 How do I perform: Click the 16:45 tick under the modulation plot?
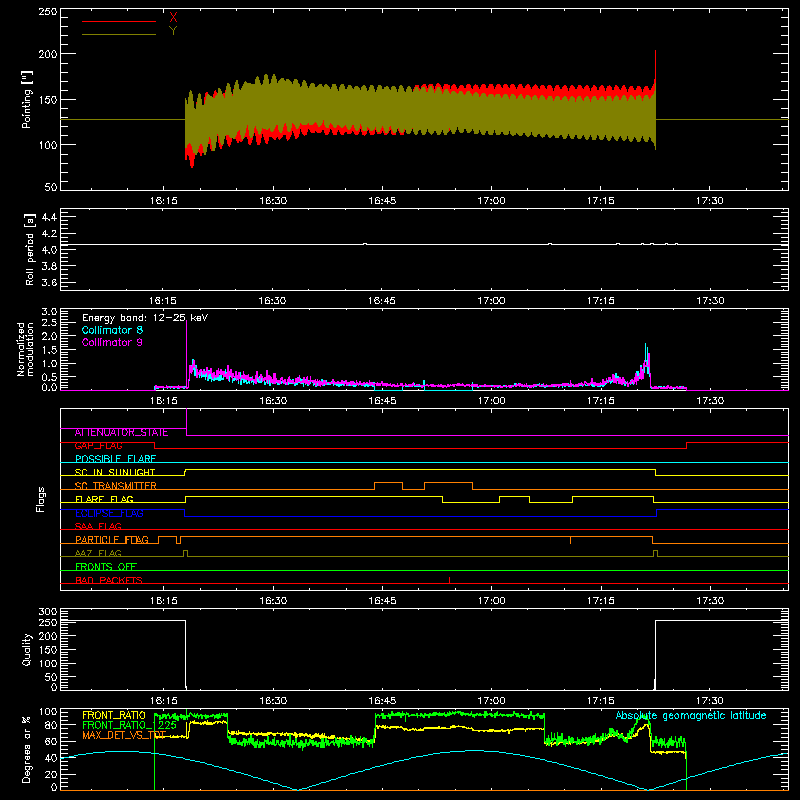[x=382, y=401]
